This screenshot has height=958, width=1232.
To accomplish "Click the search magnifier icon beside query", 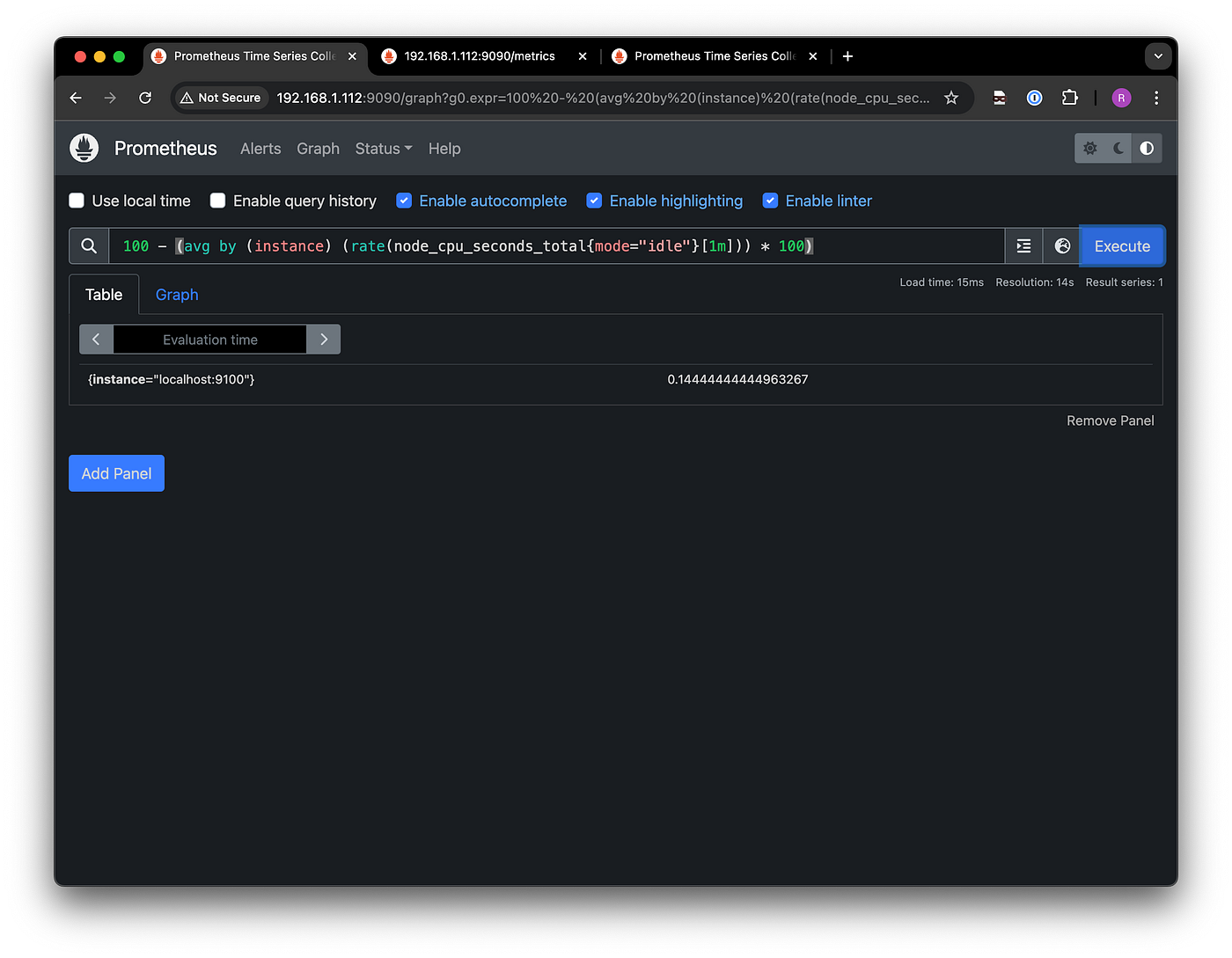I will [89, 246].
